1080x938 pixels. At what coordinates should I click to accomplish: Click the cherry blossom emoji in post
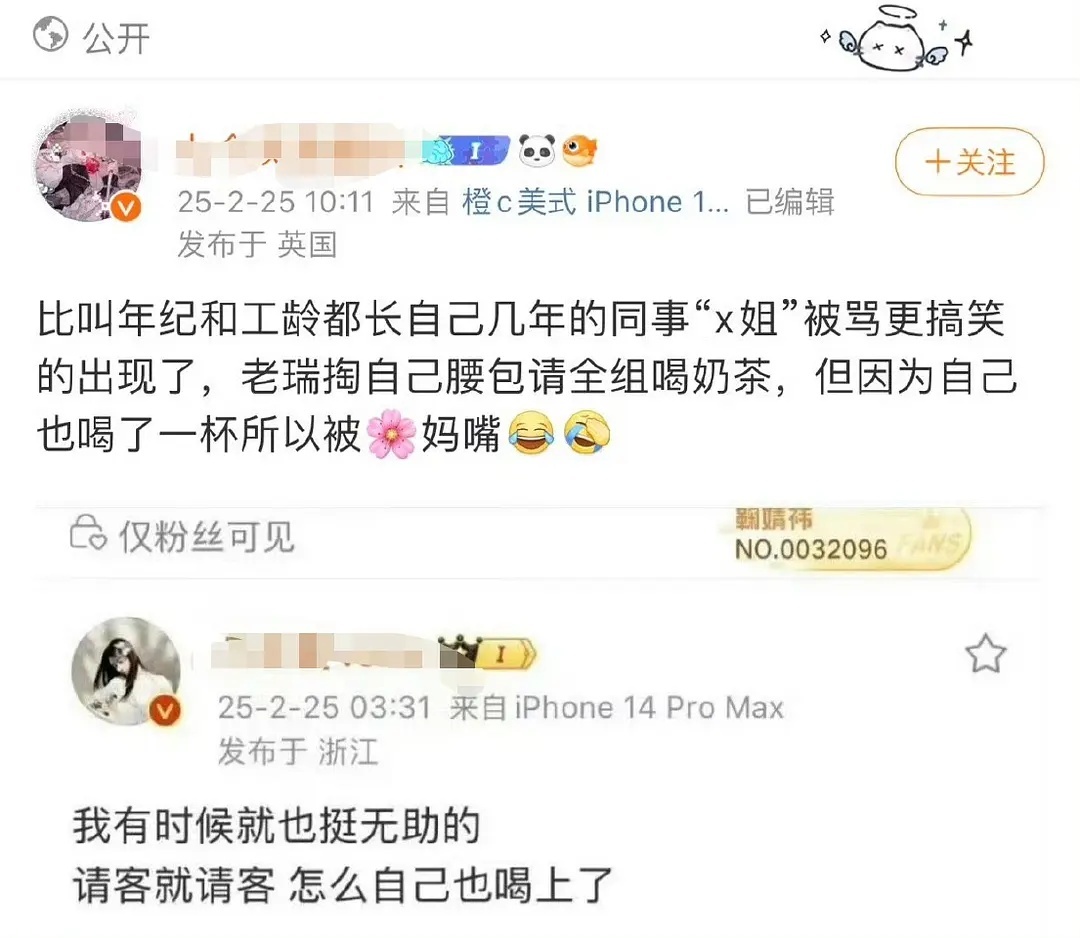coord(391,436)
